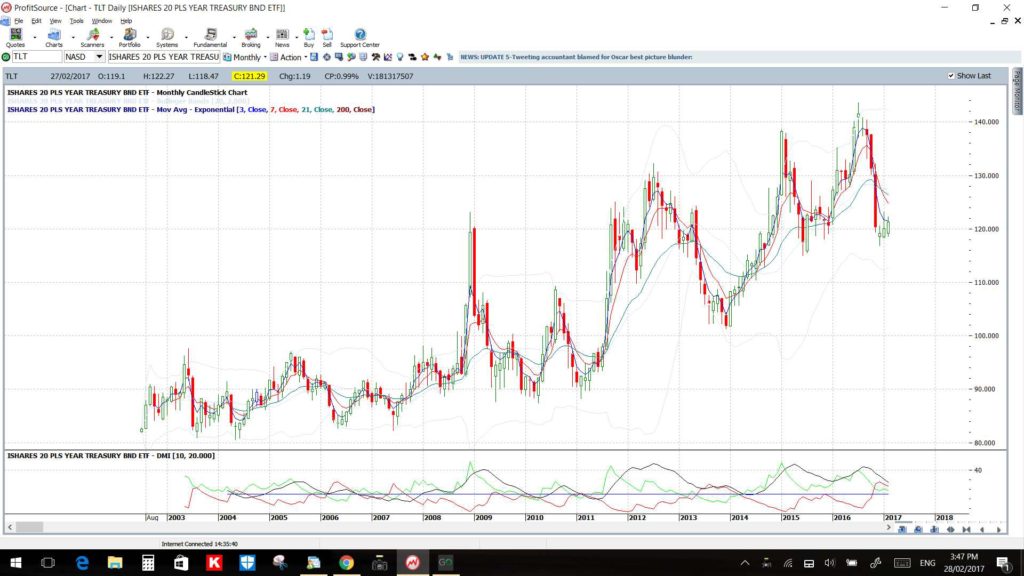
Task: Click the expand horizontal arrows icon
Action: point(950,530)
